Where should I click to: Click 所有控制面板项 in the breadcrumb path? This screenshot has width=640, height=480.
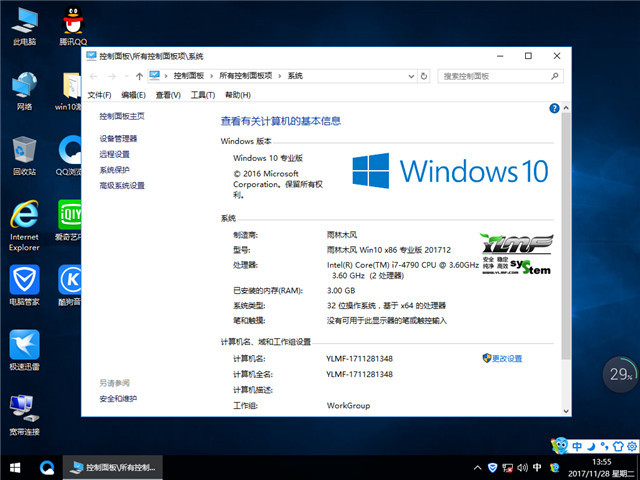(x=245, y=76)
